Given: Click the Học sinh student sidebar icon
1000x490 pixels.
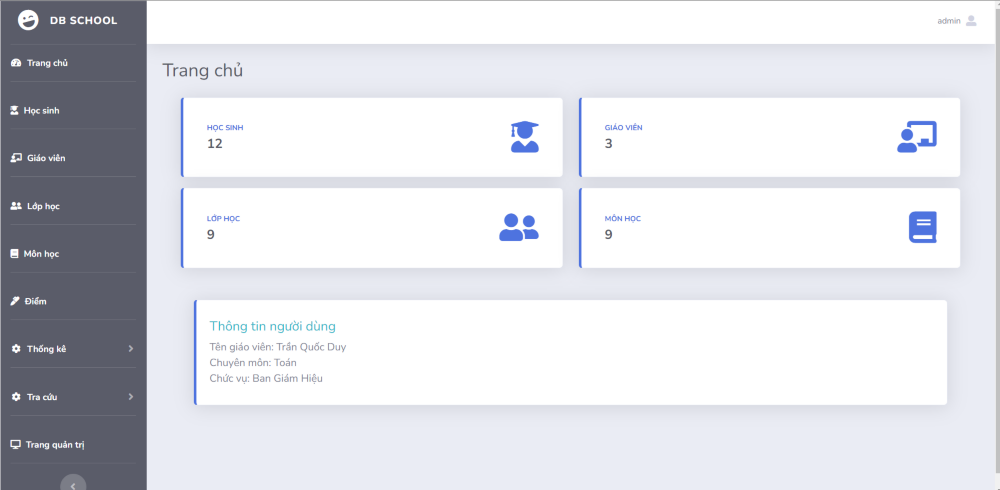Looking at the screenshot, I should point(15,110).
